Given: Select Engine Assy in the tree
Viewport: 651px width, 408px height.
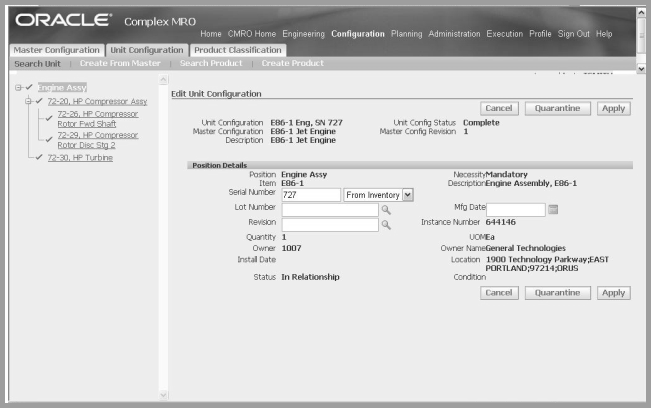Looking at the screenshot, I should (x=62, y=88).
